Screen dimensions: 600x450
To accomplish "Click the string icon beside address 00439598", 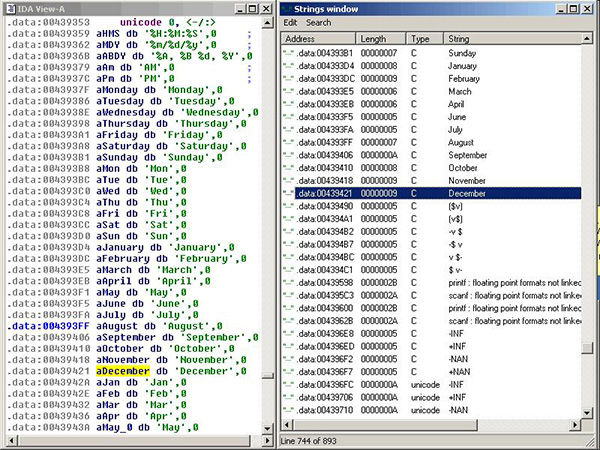I will [289, 283].
